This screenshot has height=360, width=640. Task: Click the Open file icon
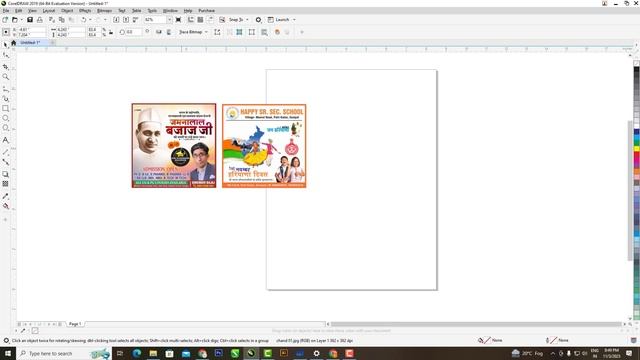tap(15, 20)
